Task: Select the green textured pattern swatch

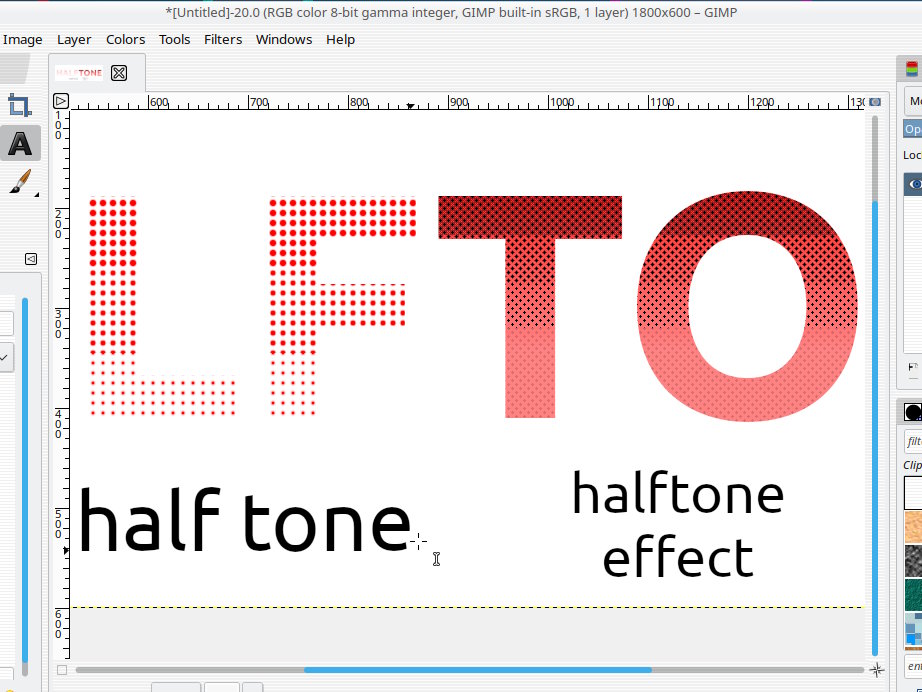Action: point(913,595)
